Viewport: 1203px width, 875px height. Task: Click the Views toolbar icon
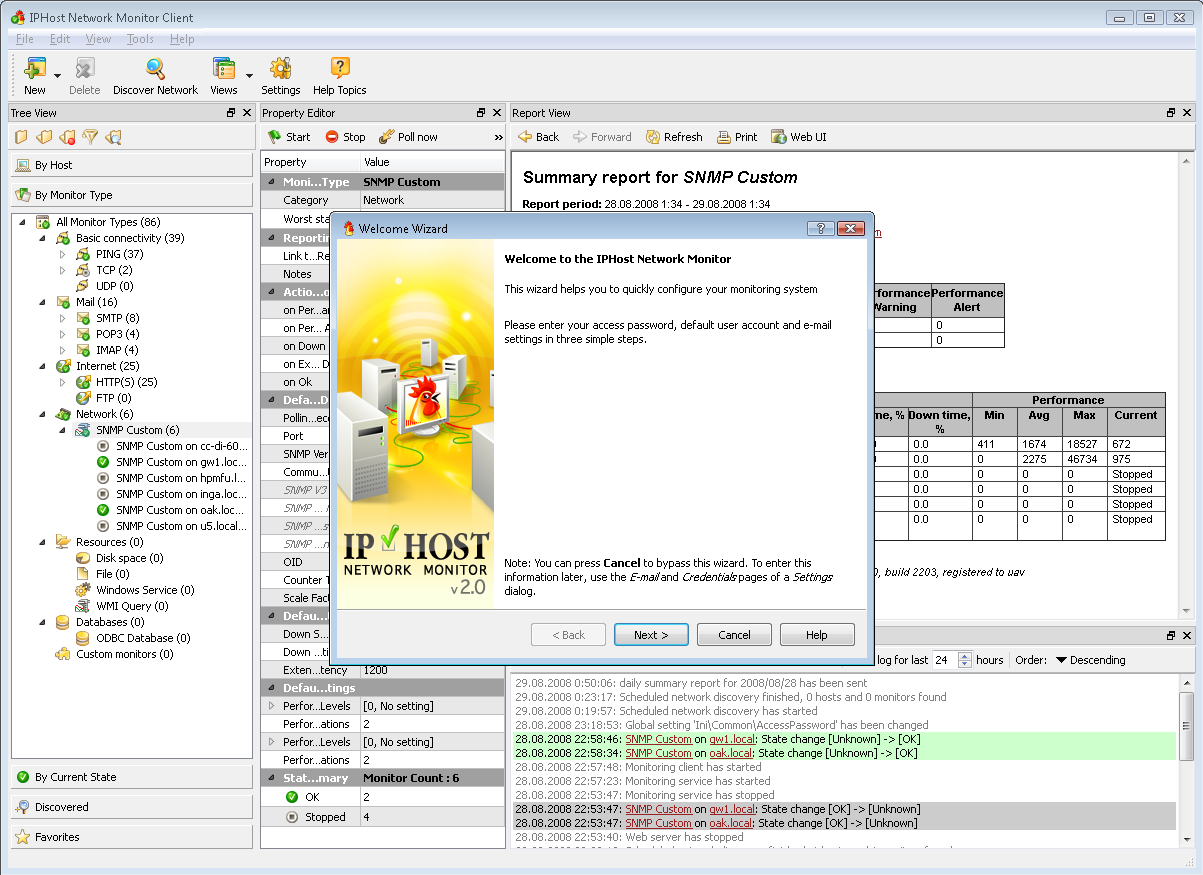pos(223,69)
